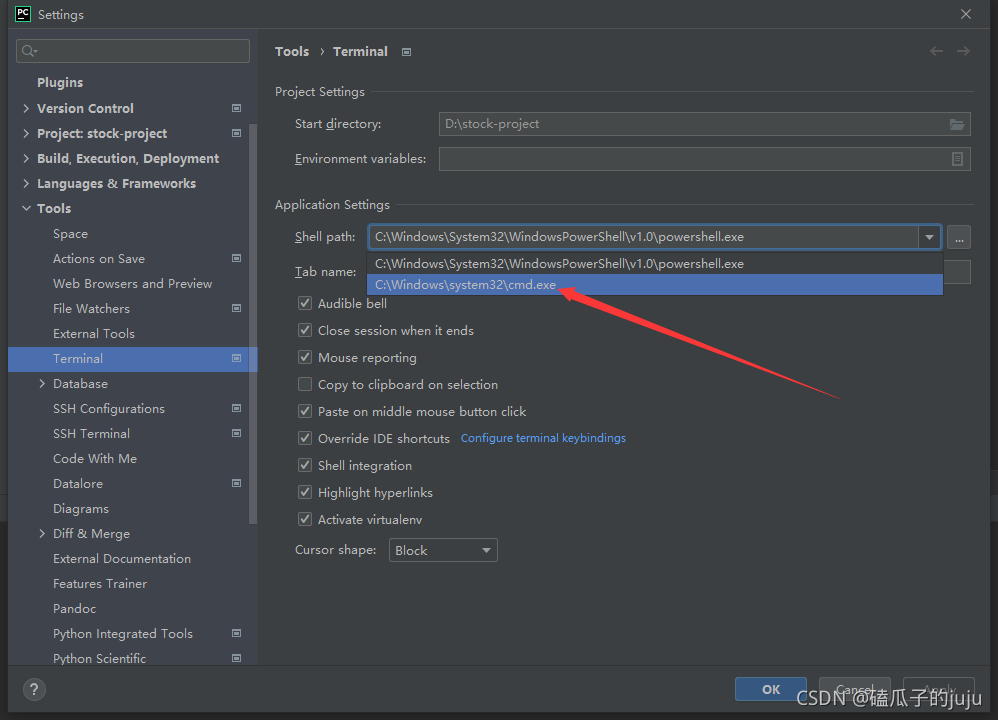The width and height of the screenshot is (998, 720).
Task: Enable Copy to clipboard on selection
Action: coord(305,385)
